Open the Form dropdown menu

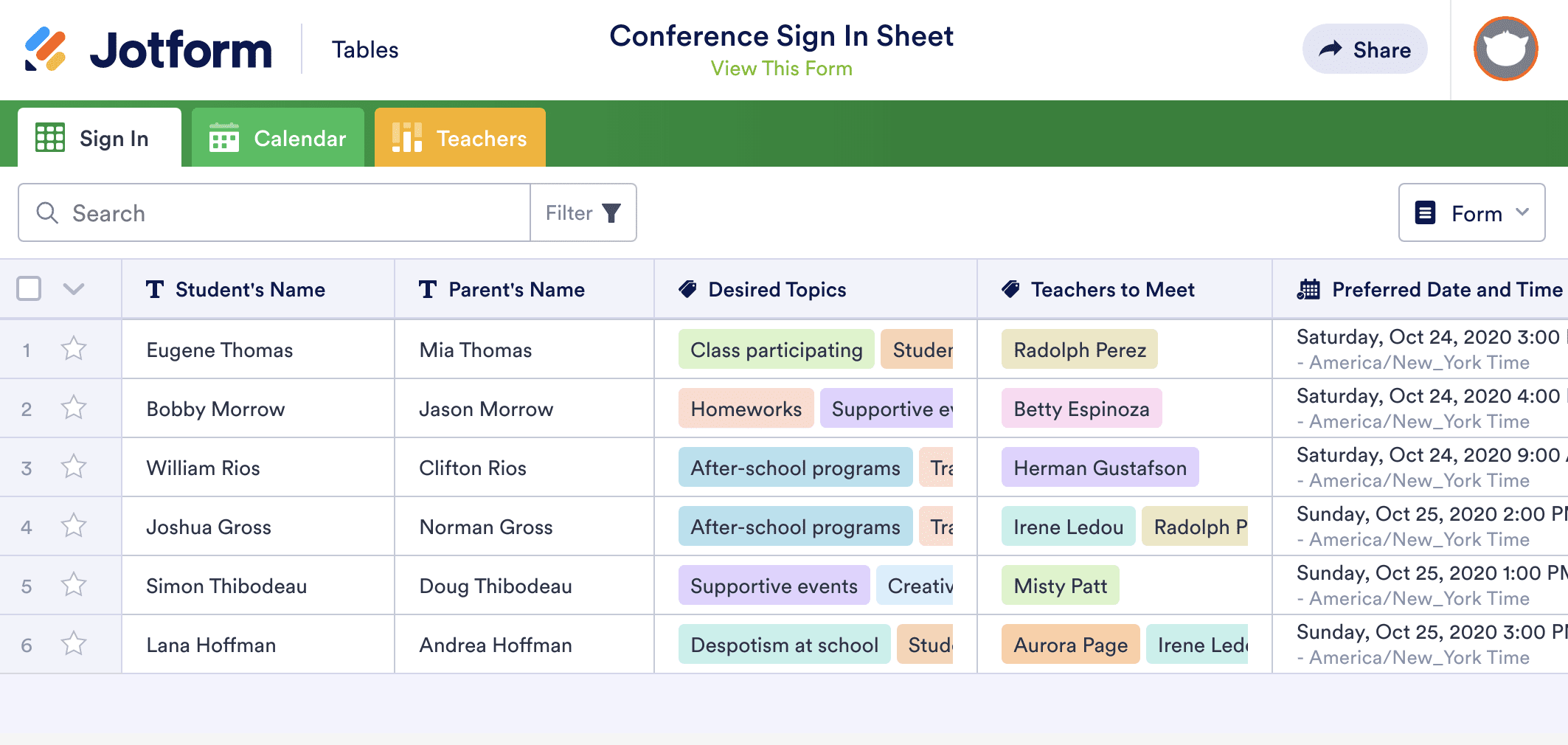[x=1471, y=213]
